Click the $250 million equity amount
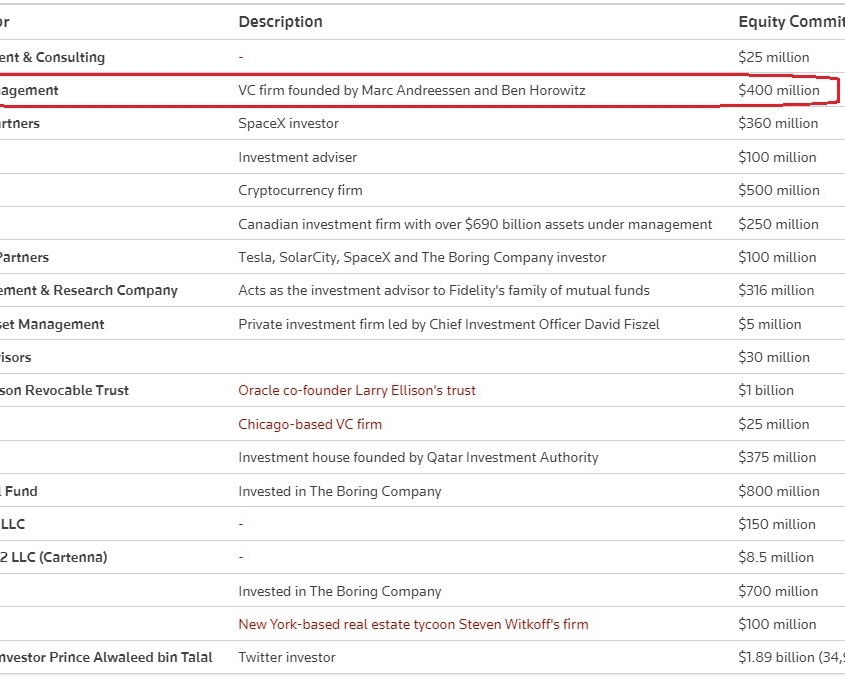This screenshot has height=680, width=845. [778, 224]
